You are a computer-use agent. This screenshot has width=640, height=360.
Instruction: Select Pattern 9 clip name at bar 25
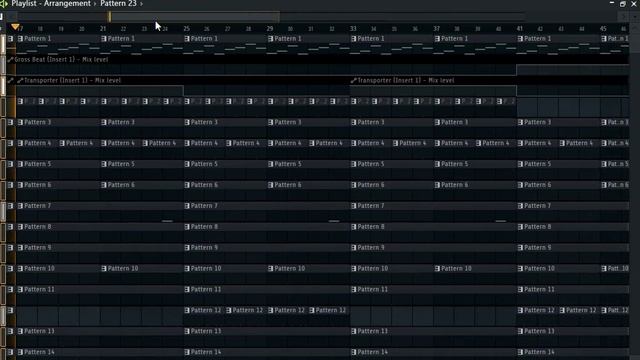(204, 248)
